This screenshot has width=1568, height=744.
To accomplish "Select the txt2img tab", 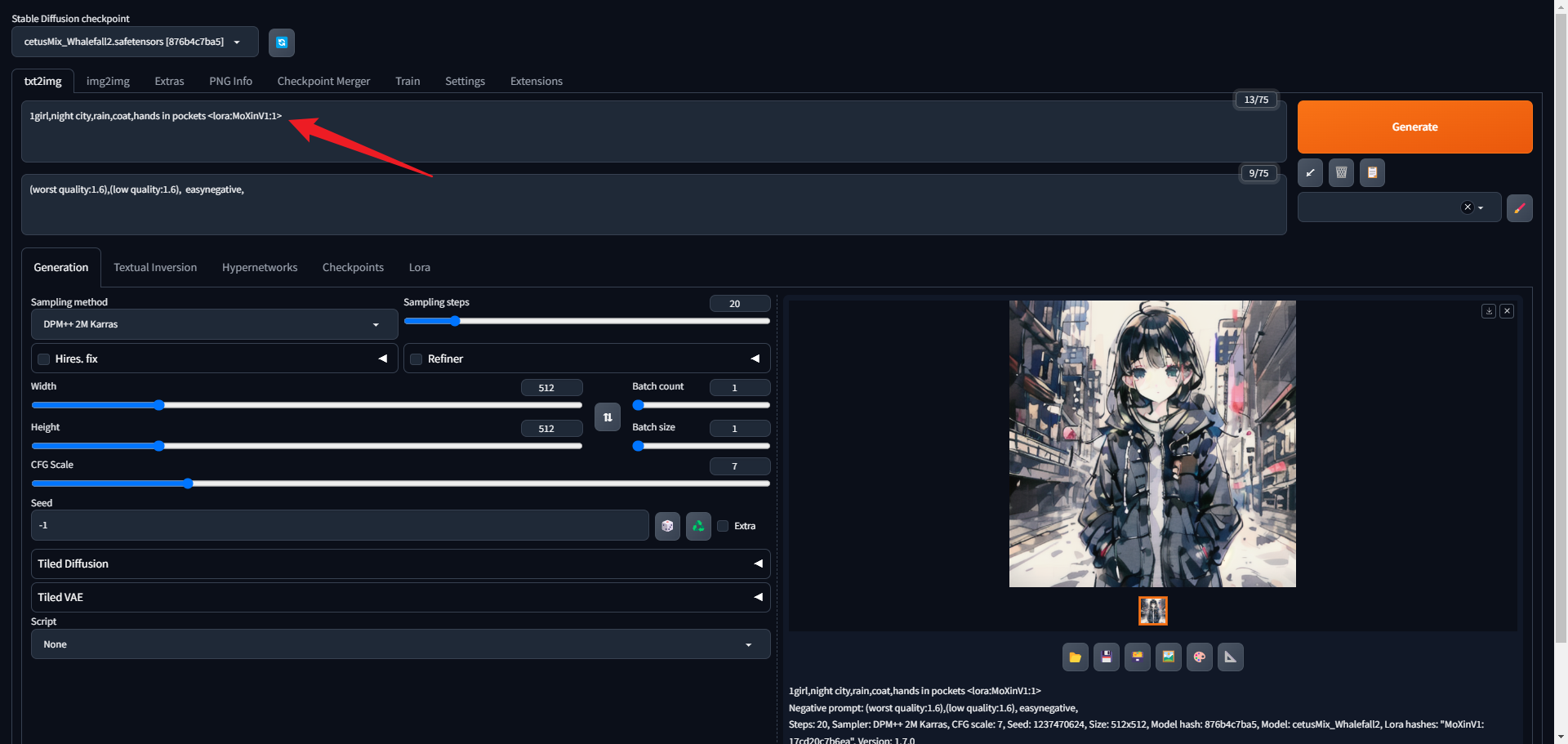I will (42, 81).
